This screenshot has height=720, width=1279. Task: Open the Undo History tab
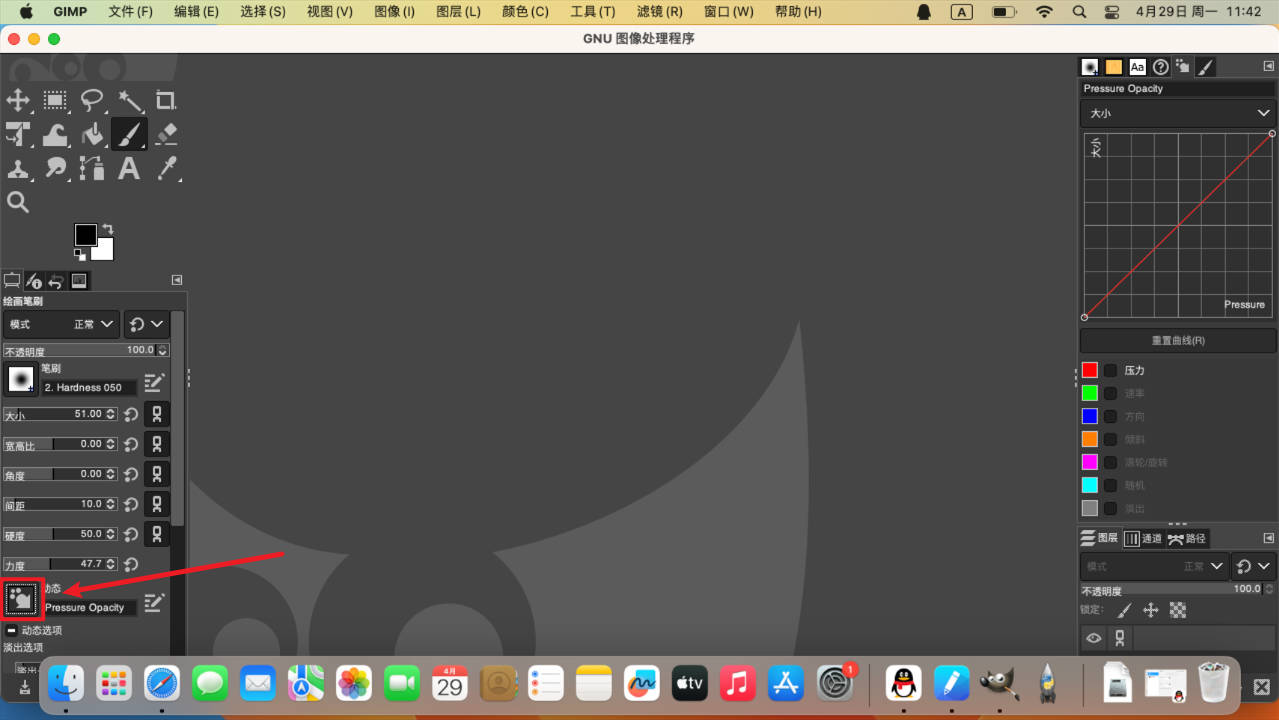[56, 281]
